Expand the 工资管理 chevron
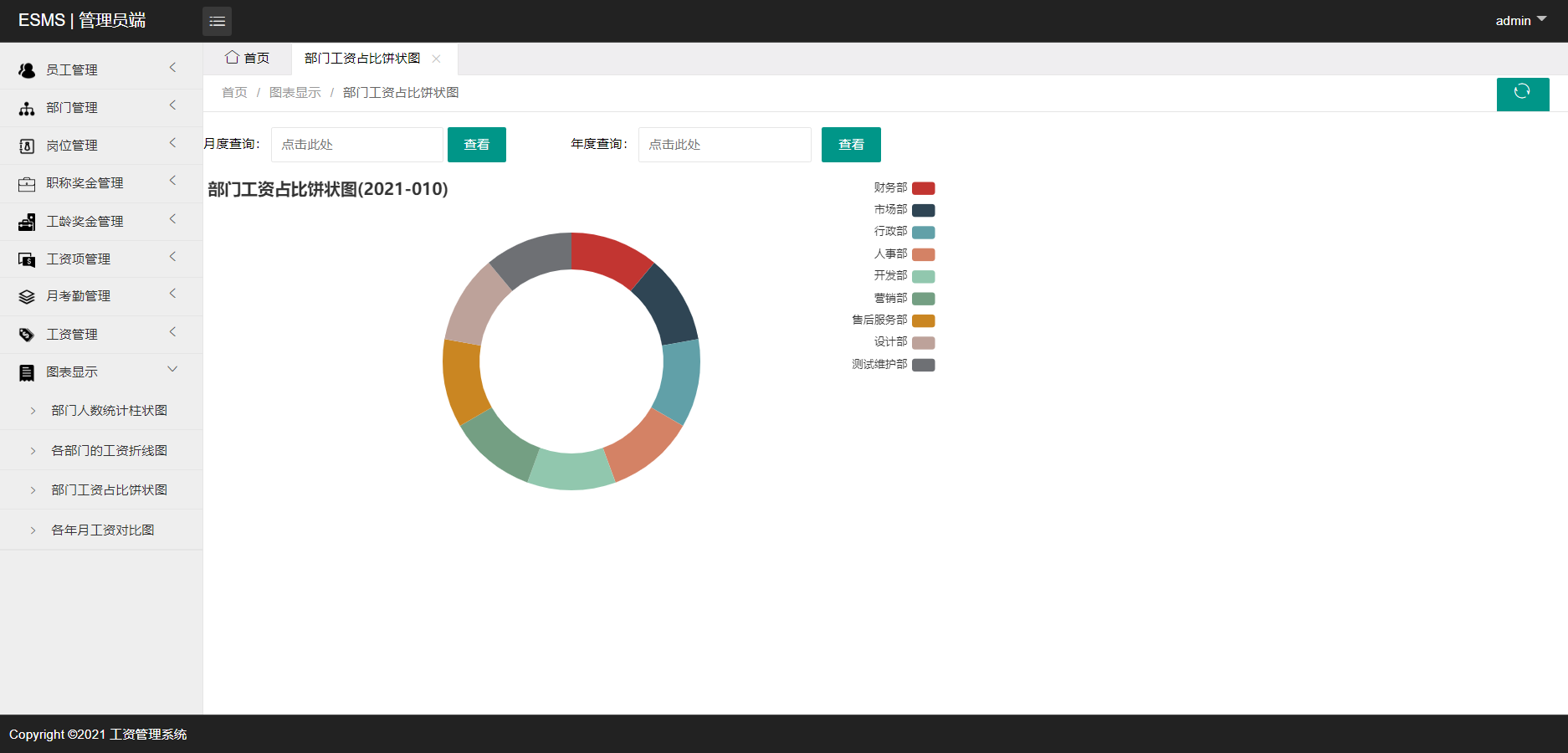1568x753 pixels. [173, 331]
